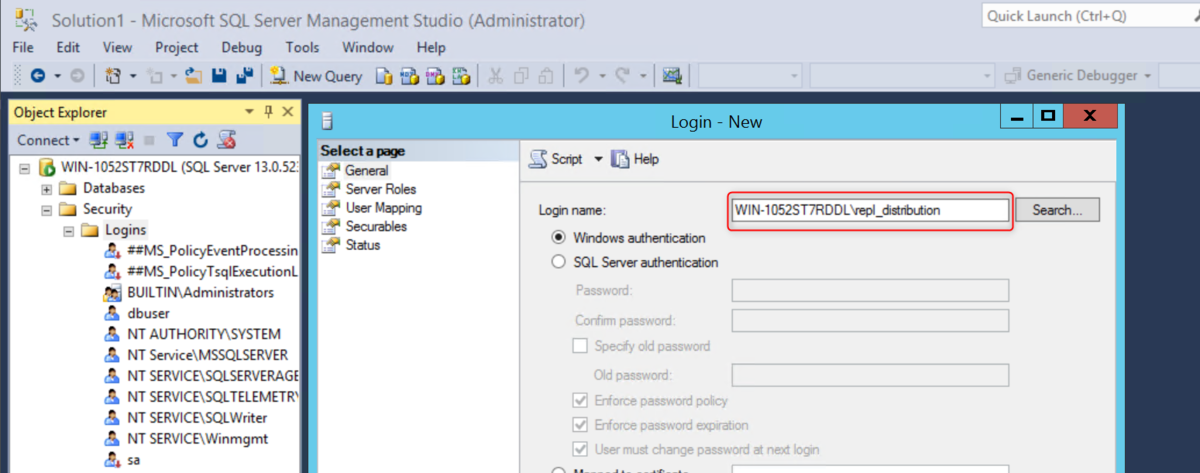
Task: Click the Login name input field
Action: (x=870, y=210)
